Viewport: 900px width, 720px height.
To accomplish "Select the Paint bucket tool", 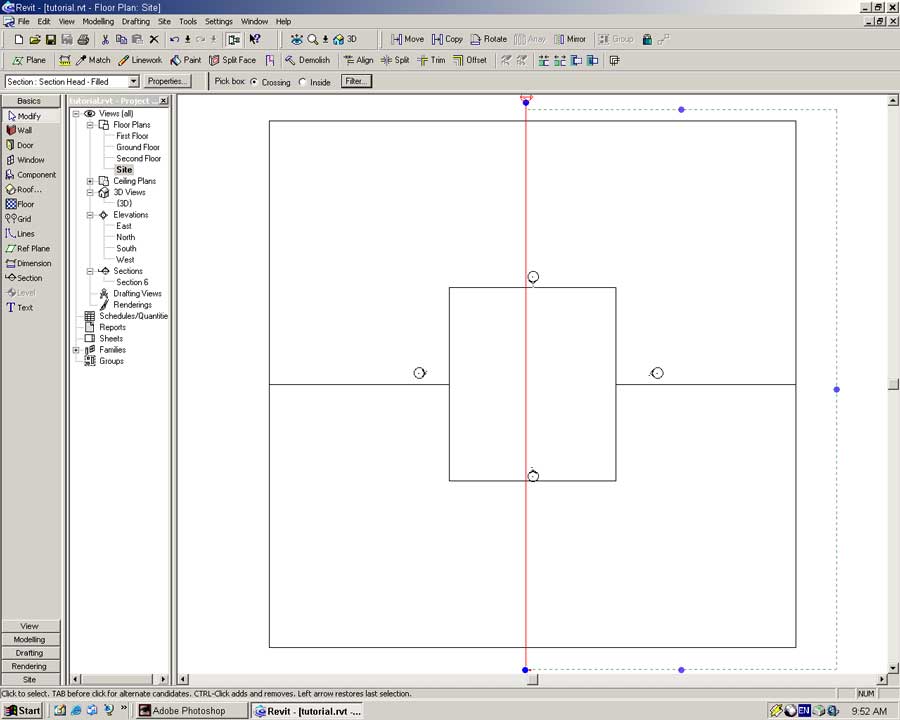I will [x=185, y=60].
